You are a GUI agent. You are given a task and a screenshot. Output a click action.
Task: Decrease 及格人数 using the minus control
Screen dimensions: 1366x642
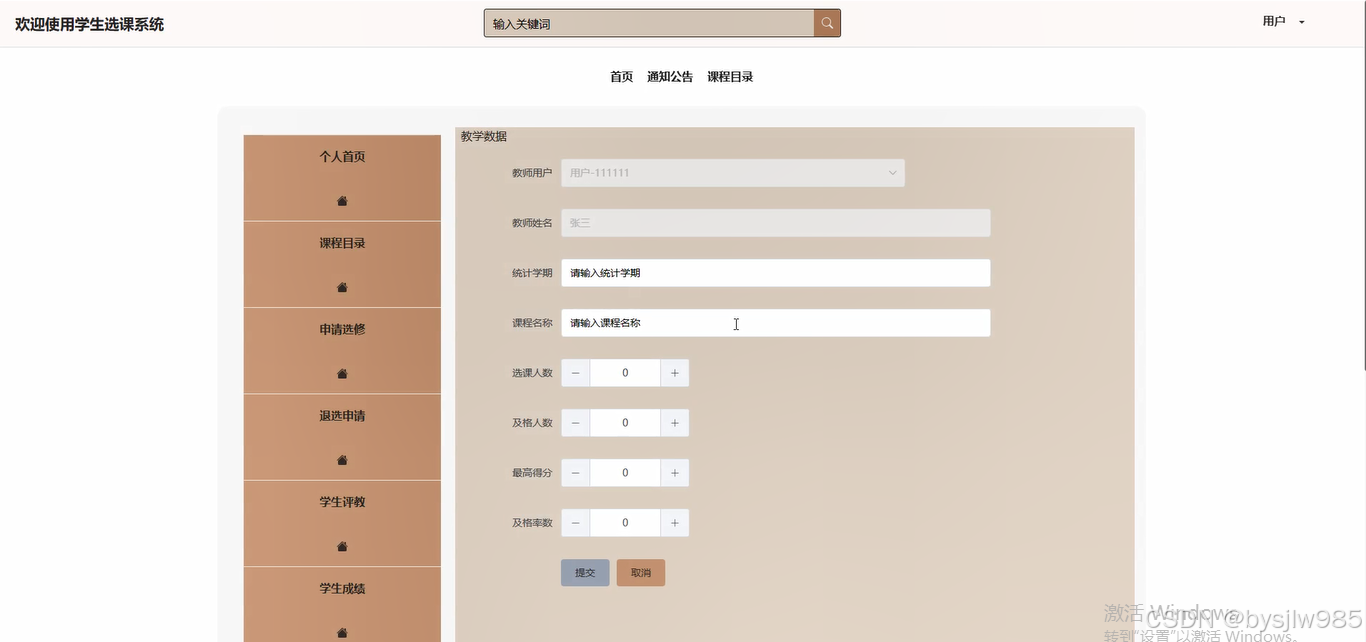tap(575, 422)
